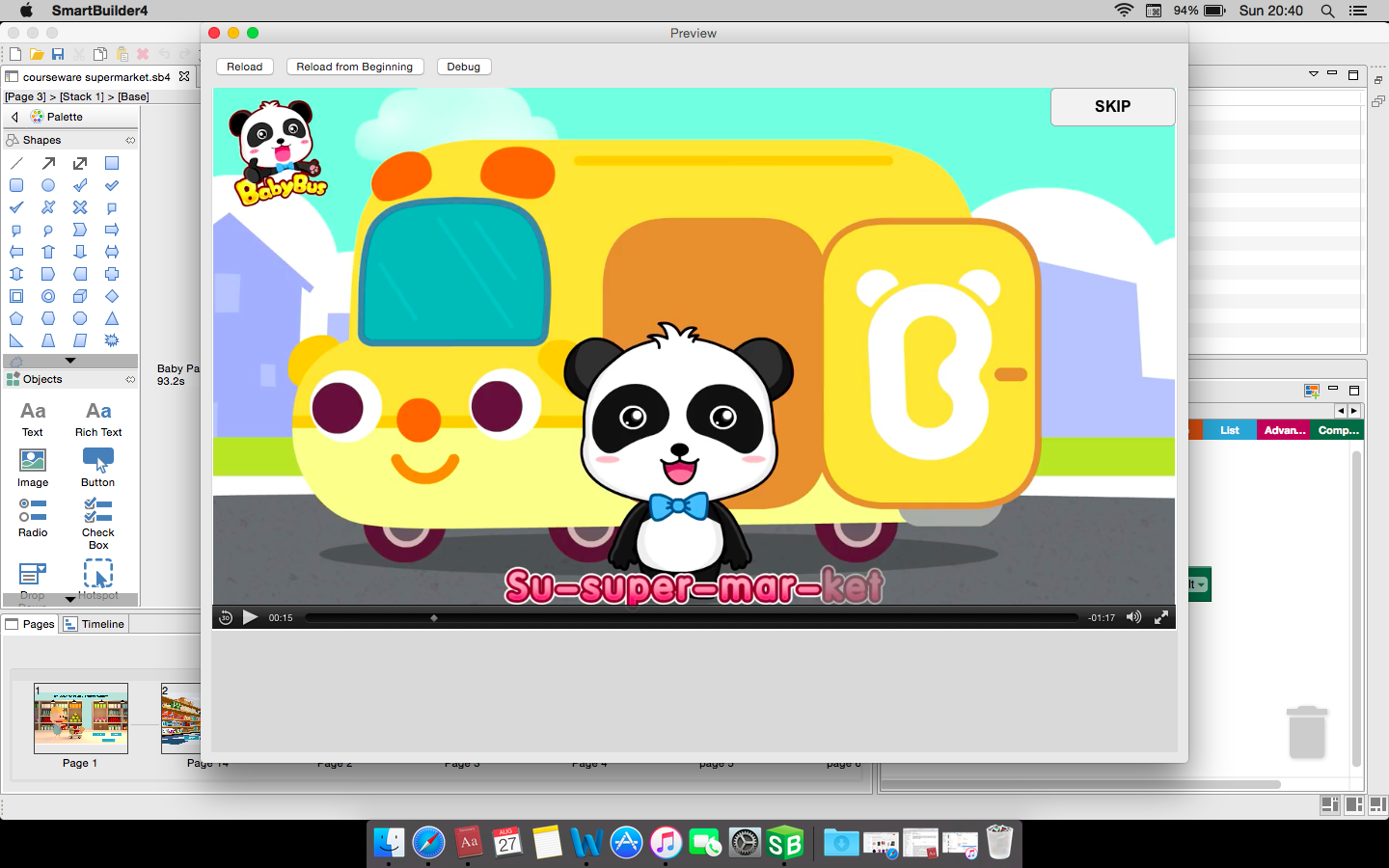This screenshot has height=868, width=1389.
Task: Expand more shapes with the down arrow
Action: 70,361
